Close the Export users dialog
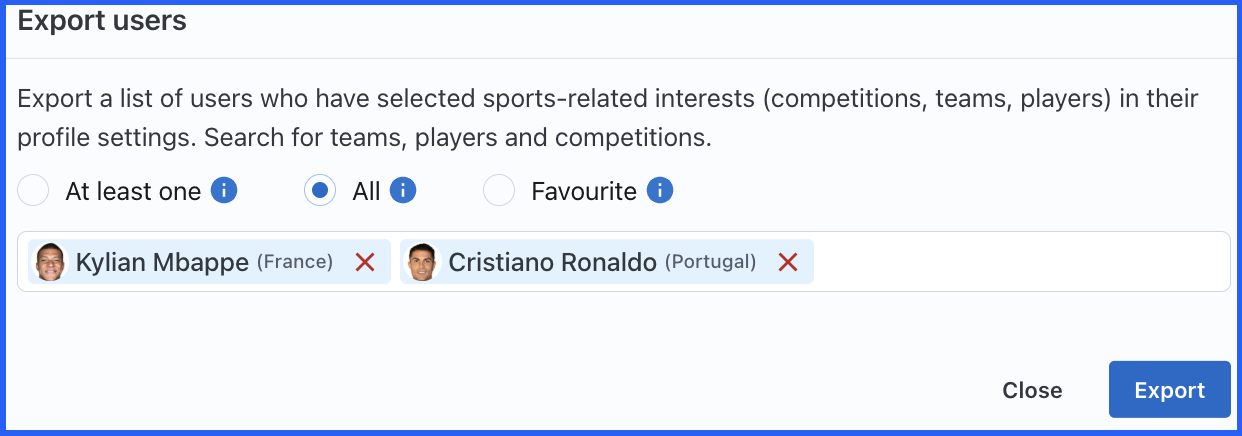The width and height of the screenshot is (1242, 436). pyautogui.click(x=1032, y=390)
